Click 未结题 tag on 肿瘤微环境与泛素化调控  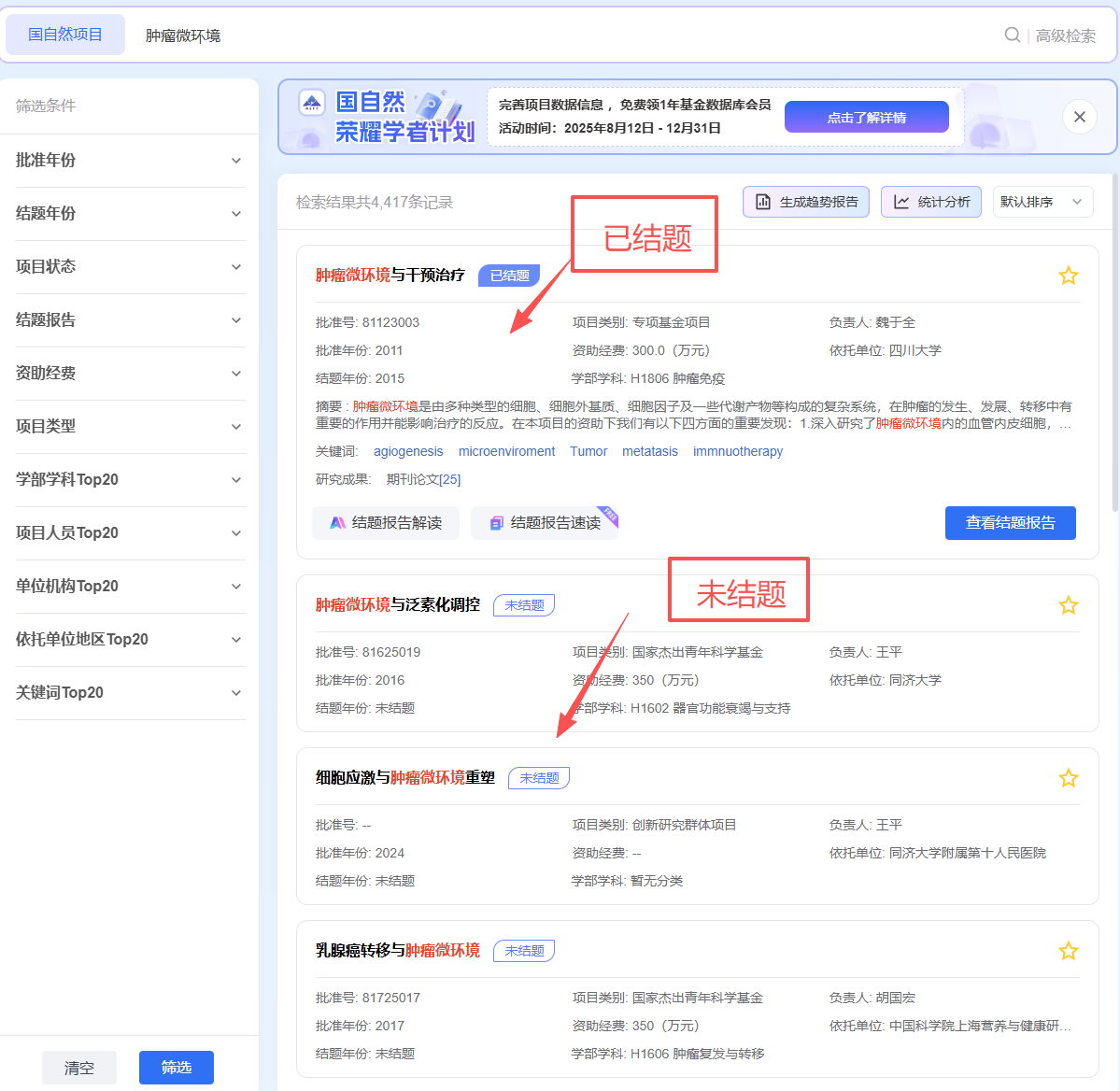coord(524,605)
